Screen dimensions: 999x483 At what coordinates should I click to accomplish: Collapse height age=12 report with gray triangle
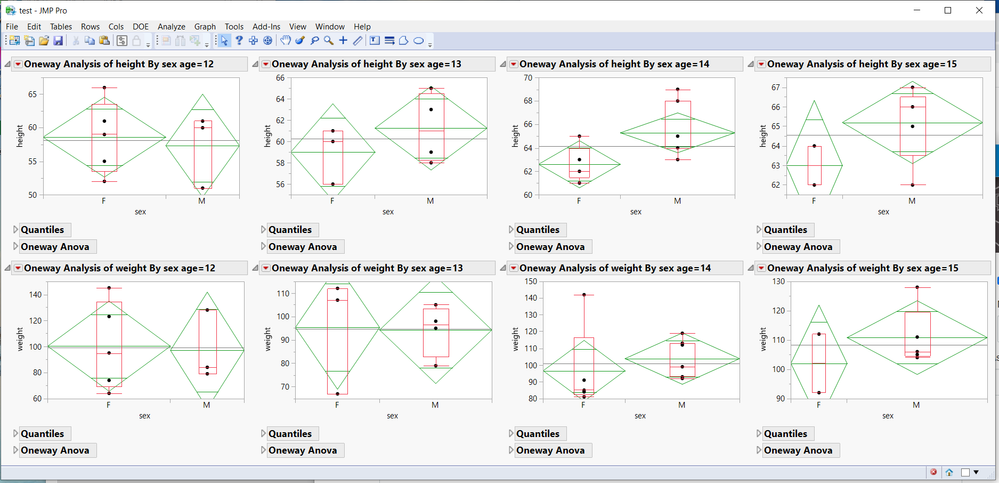tap(7, 65)
